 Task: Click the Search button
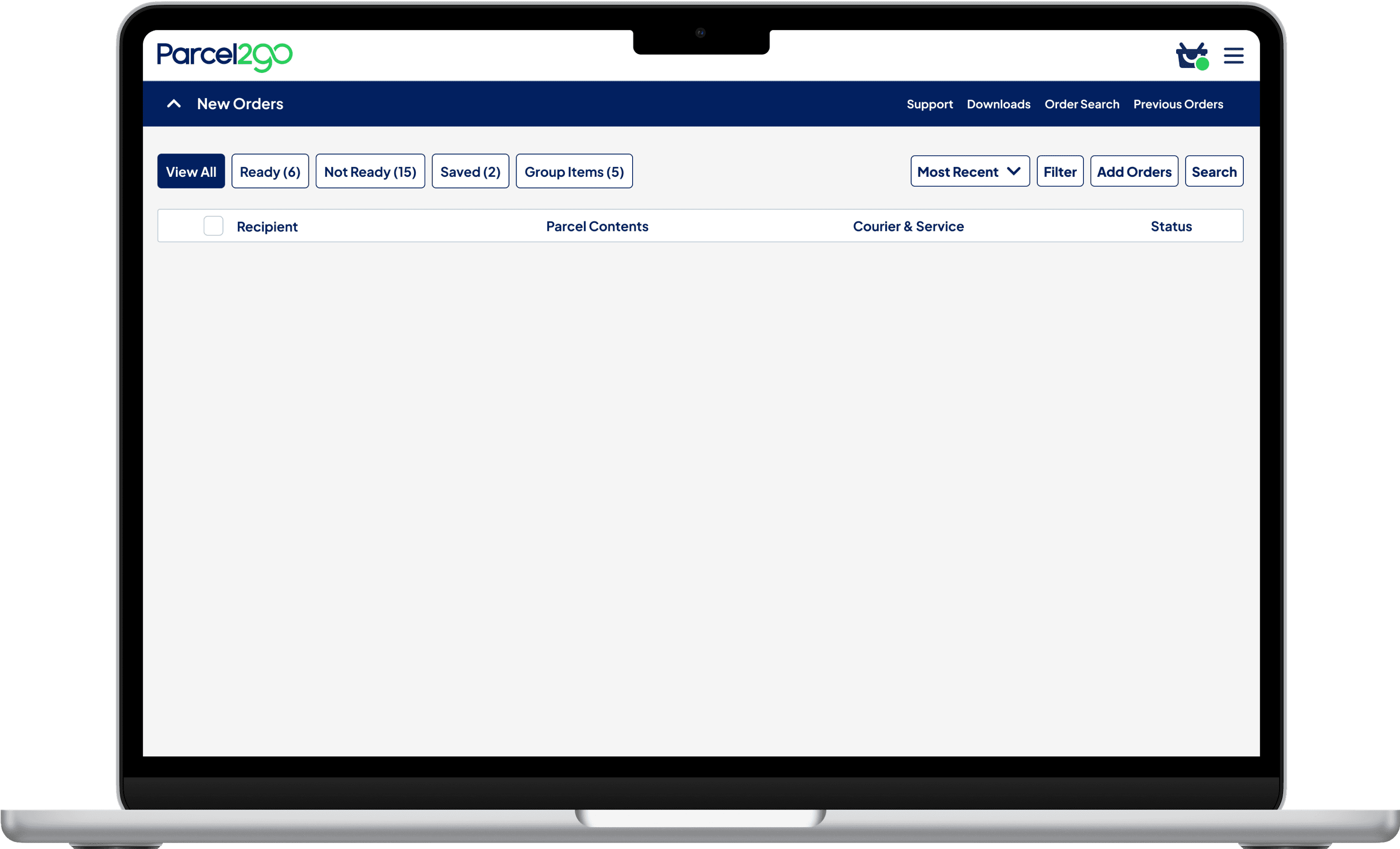point(1214,171)
